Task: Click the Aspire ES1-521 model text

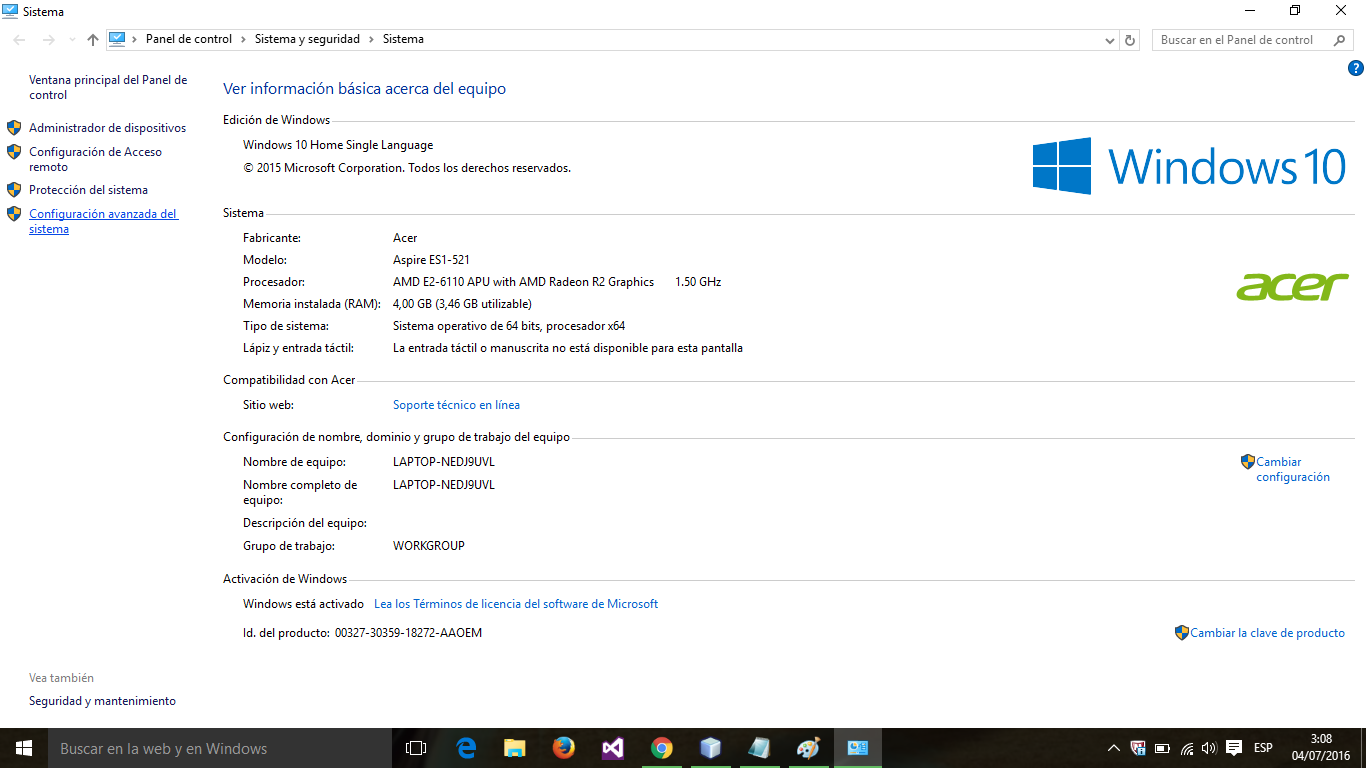Action: [431, 260]
